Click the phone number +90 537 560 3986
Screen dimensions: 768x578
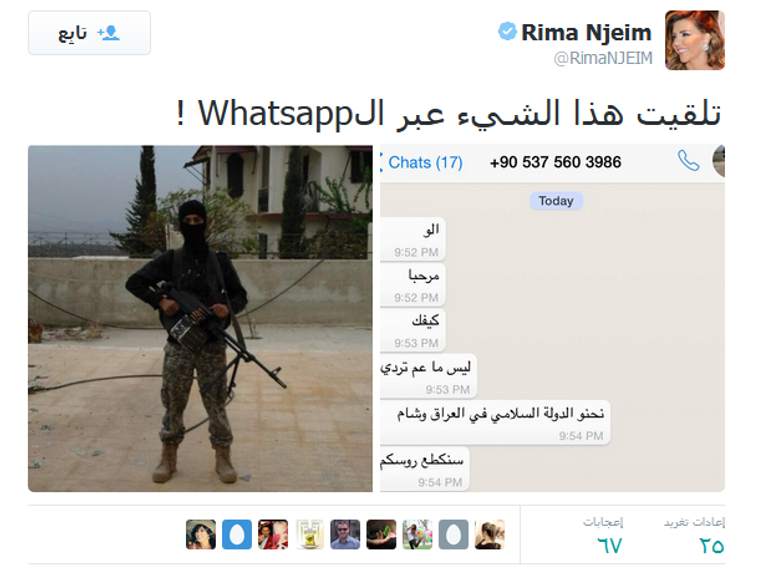[555, 162]
